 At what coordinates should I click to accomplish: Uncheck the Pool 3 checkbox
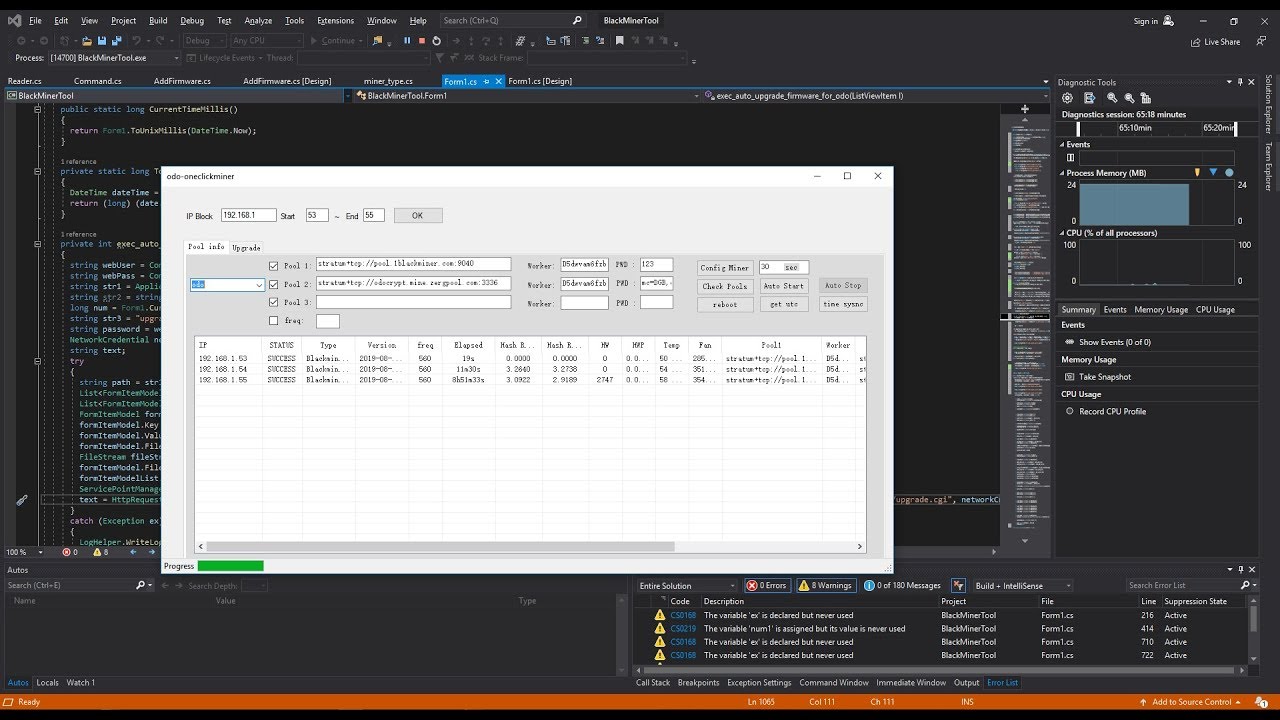pyautogui.click(x=274, y=302)
